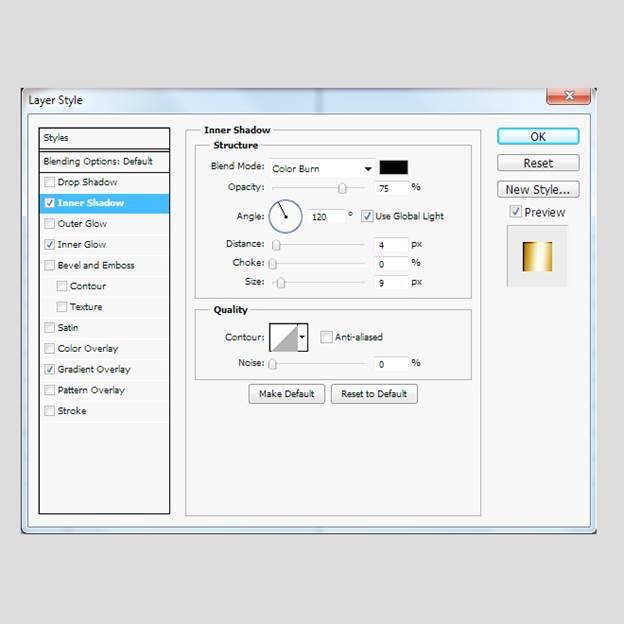Enable the Anti-aliased checkbox
Image resolution: width=624 pixels, height=624 pixels.
coord(327,337)
